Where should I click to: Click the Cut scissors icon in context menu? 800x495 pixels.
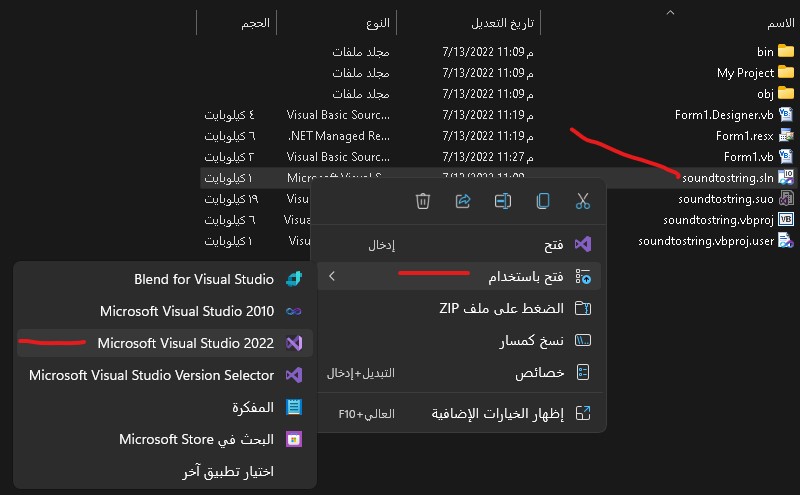pos(583,201)
